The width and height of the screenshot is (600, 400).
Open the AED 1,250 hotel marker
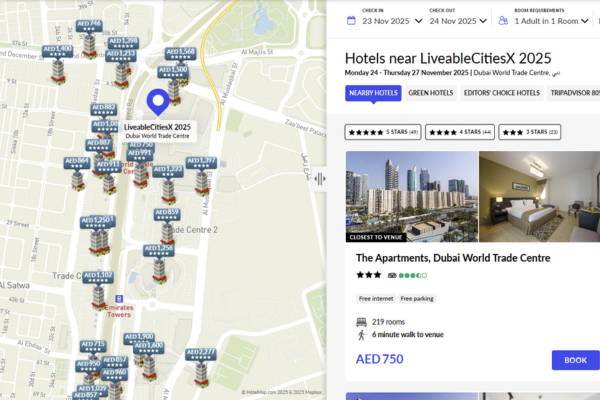coord(97,220)
